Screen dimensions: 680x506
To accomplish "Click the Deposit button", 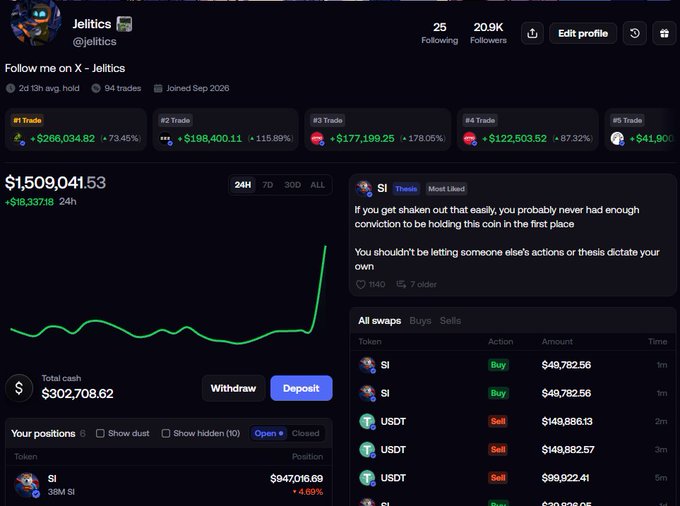I will pyautogui.click(x=301, y=388).
